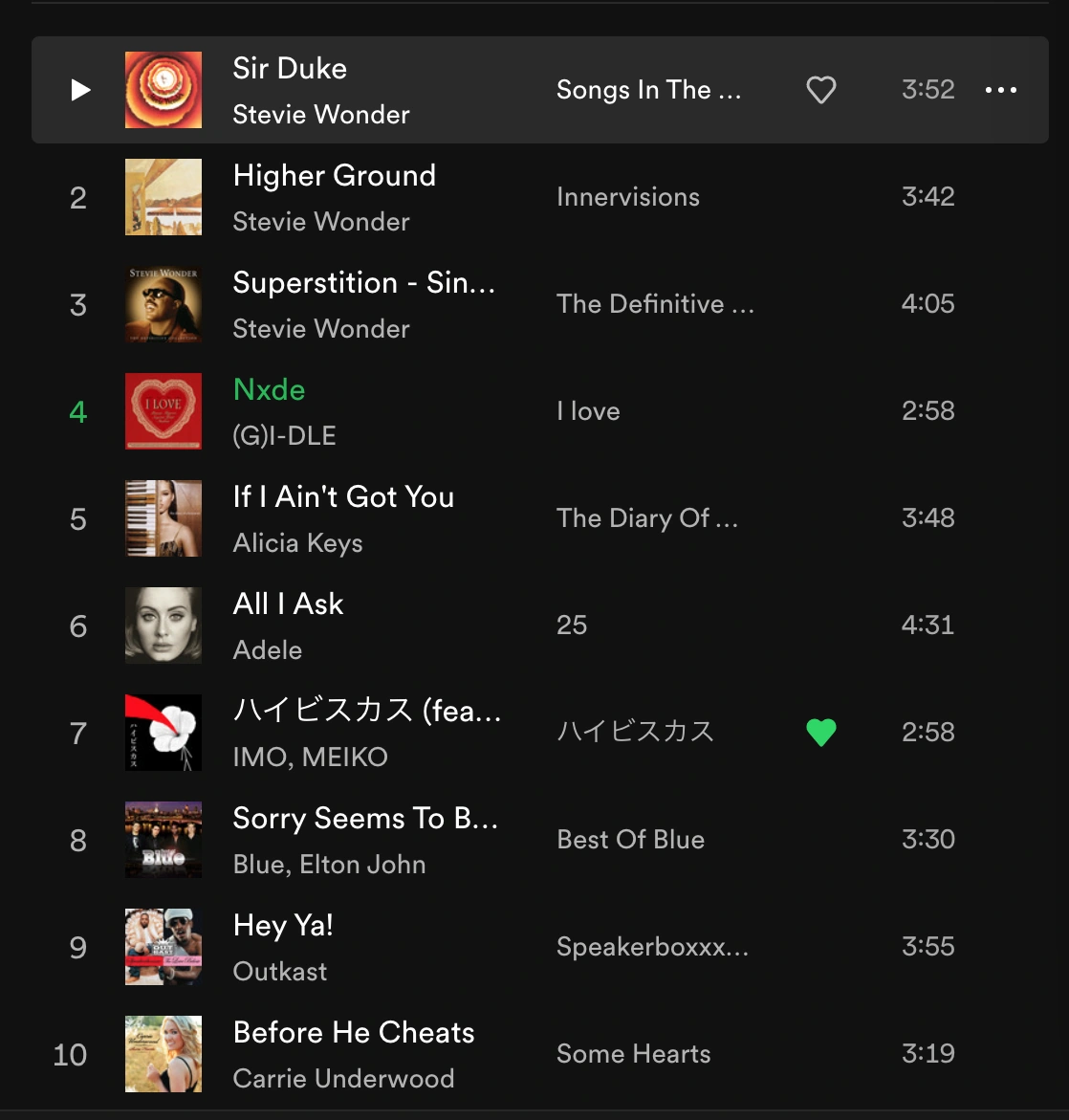Screen dimensions: 1069x1120
Task: Like Sir Duke with the heart icon
Action: pyautogui.click(x=820, y=90)
